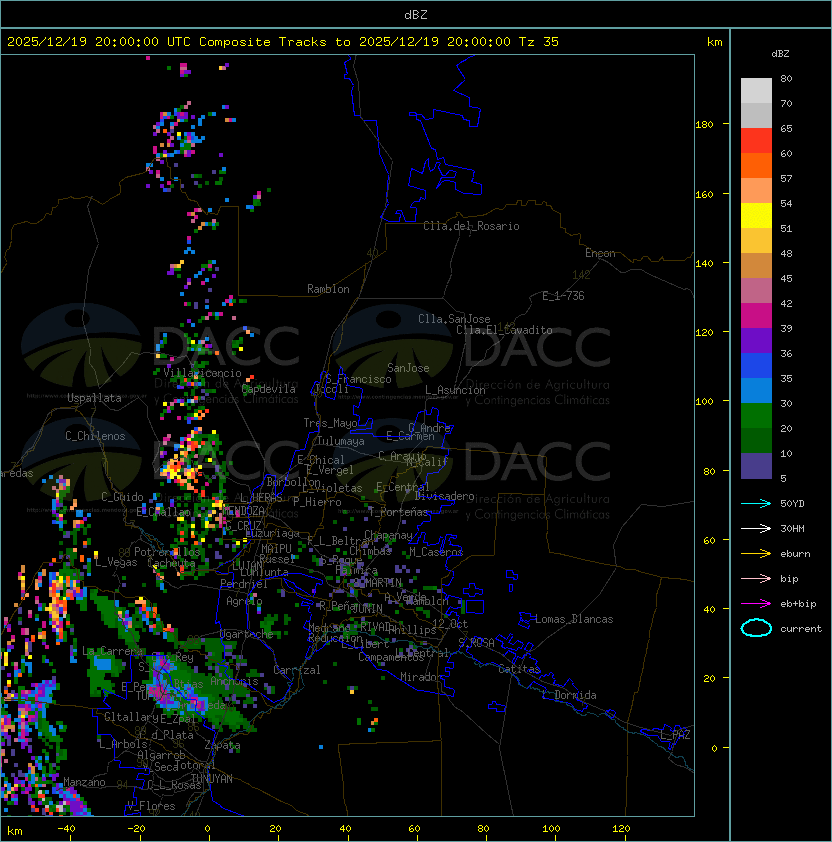The image size is (832, 842).
Task: Select the 'Manzano' map label
Action: click(84, 782)
